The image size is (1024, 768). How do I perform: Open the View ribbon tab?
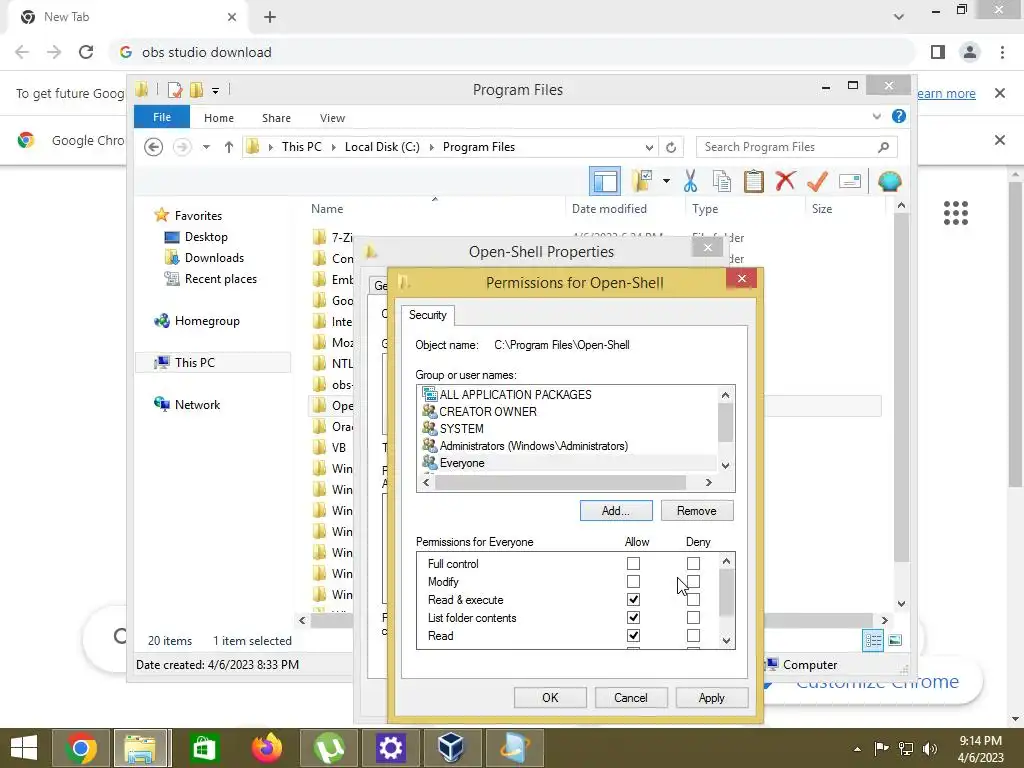332,118
